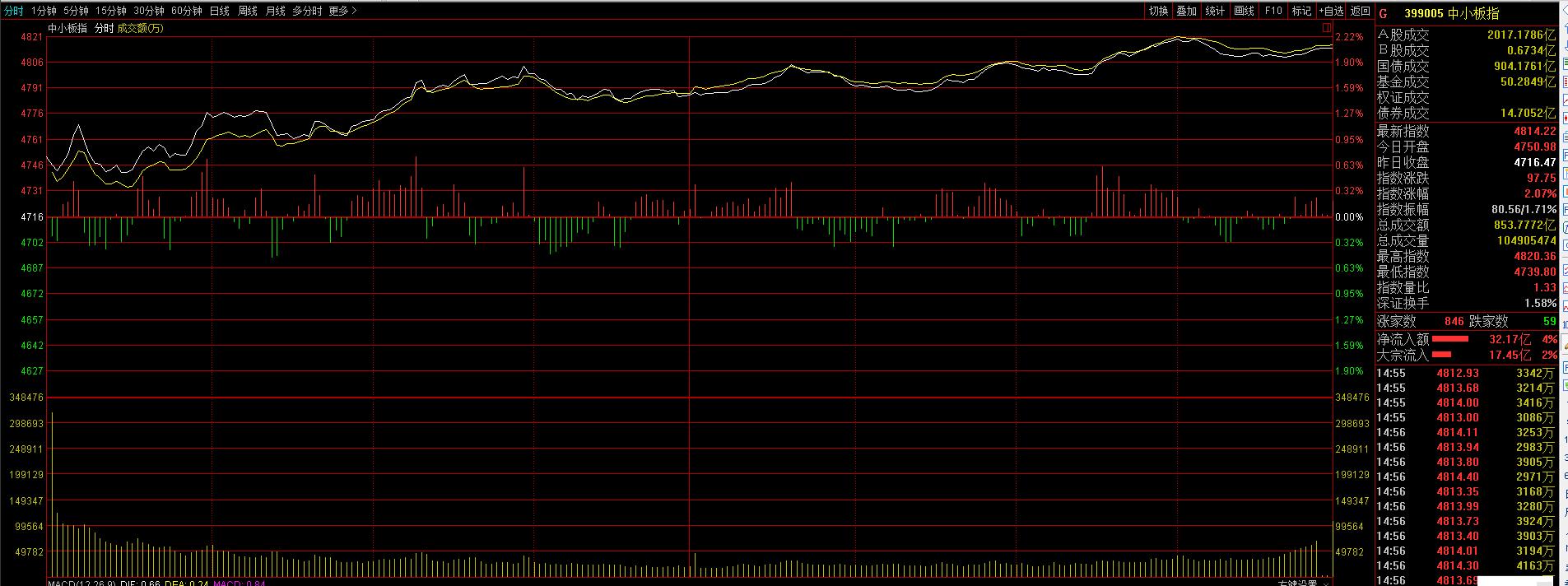Click the 指数振幅 value 80.56/1.71%
This screenshot has width=1568, height=586.
(x=1524, y=209)
